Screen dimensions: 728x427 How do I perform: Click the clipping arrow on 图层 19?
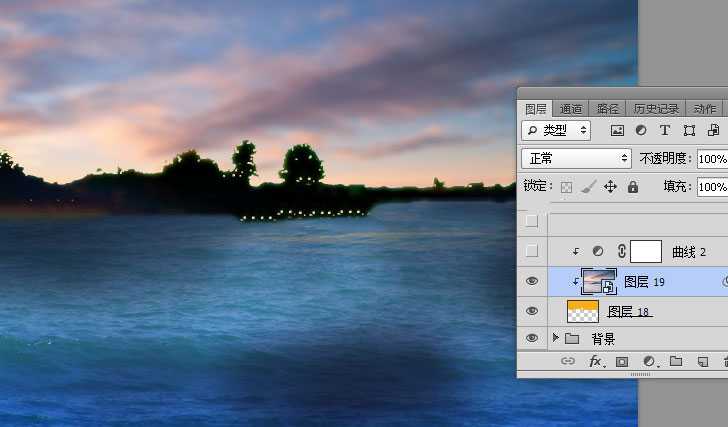[x=576, y=281]
